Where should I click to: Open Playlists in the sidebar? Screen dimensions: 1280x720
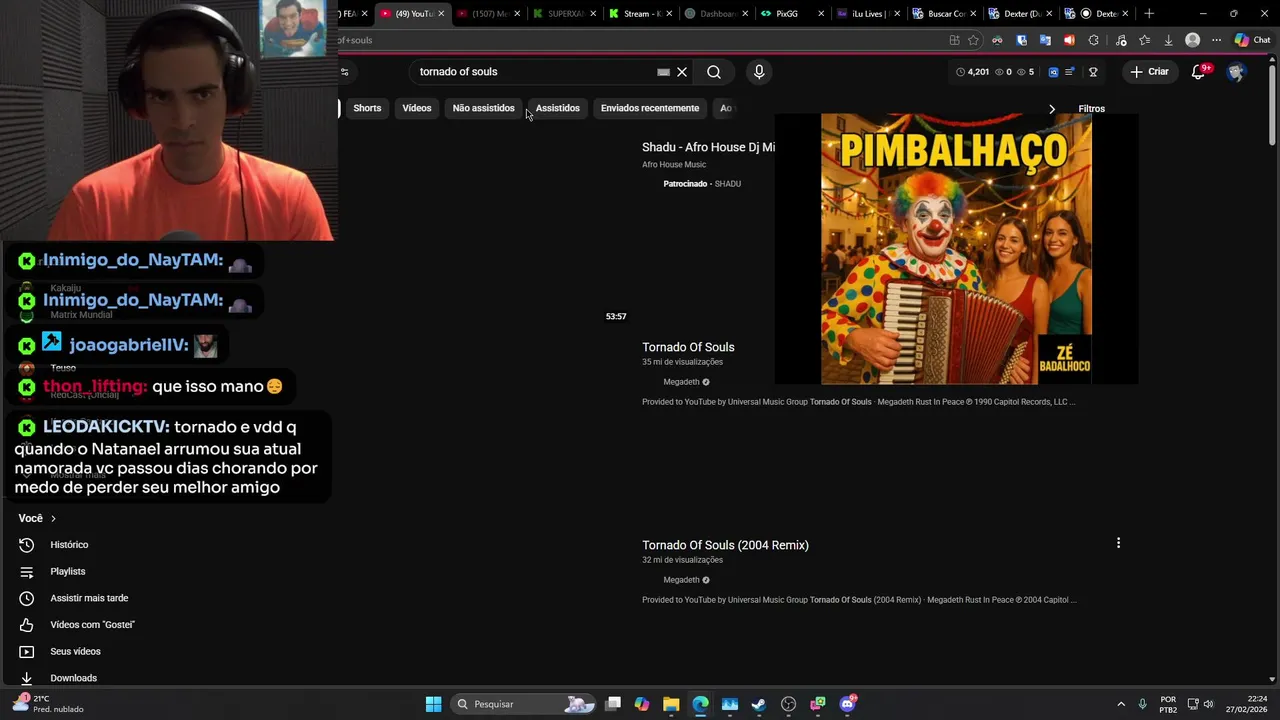click(68, 571)
